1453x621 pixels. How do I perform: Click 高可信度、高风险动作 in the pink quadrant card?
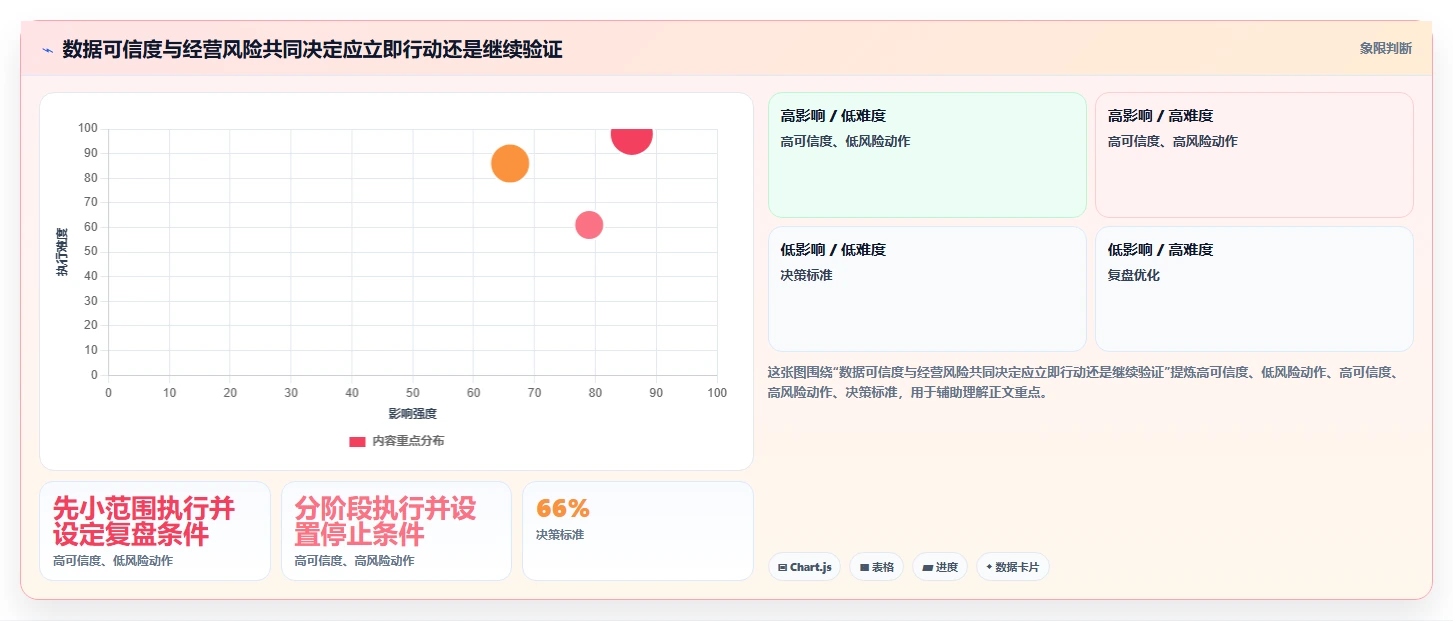click(1172, 141)
